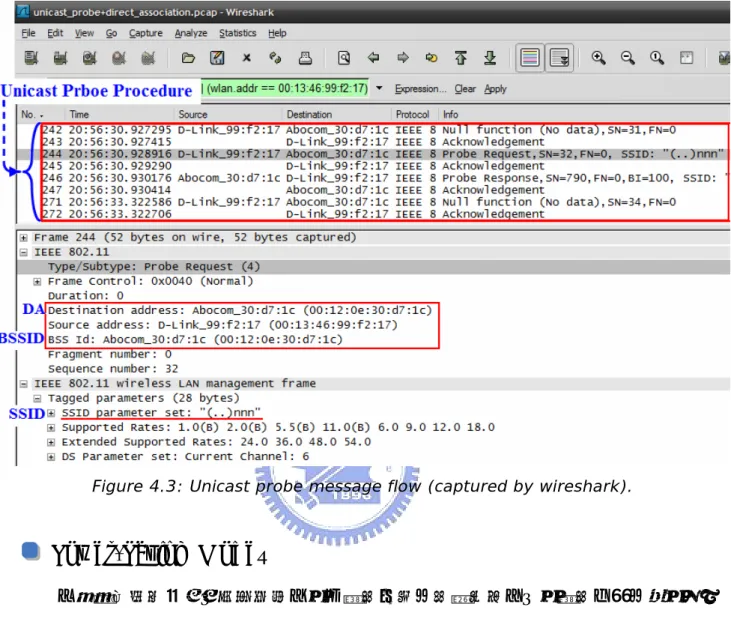Screen dimensions: 731x619
Task: Expand SSID parameter set node
Action: pyautogui.click(x=51, y=413)
